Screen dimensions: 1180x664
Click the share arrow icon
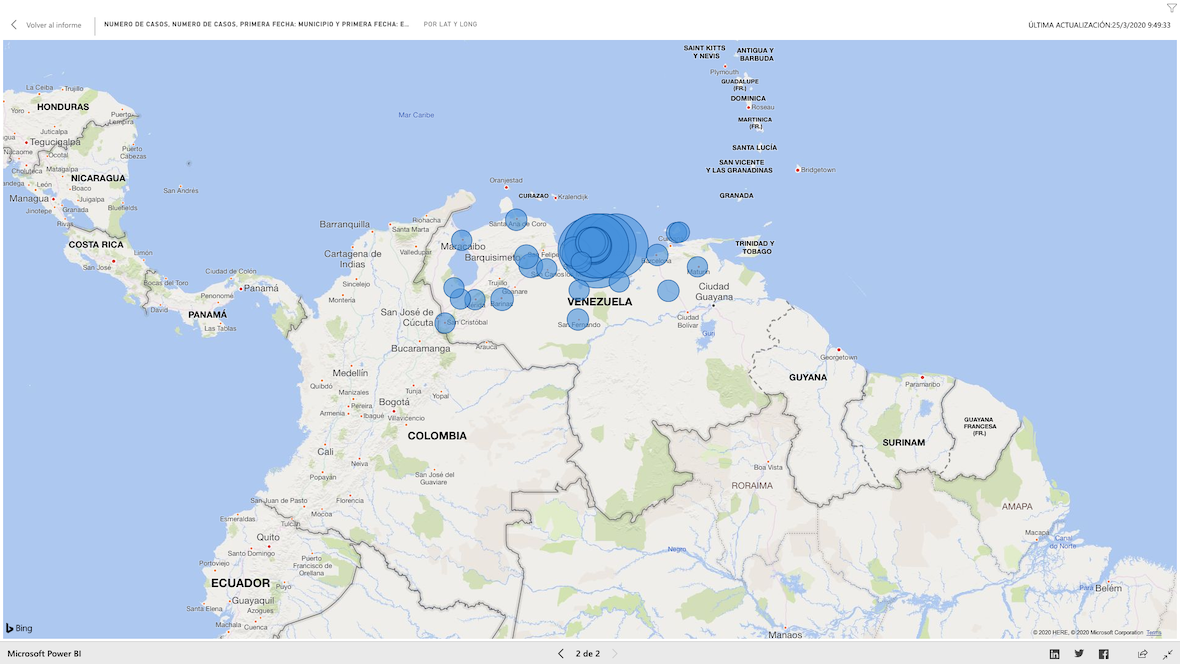coord(1142,654)
